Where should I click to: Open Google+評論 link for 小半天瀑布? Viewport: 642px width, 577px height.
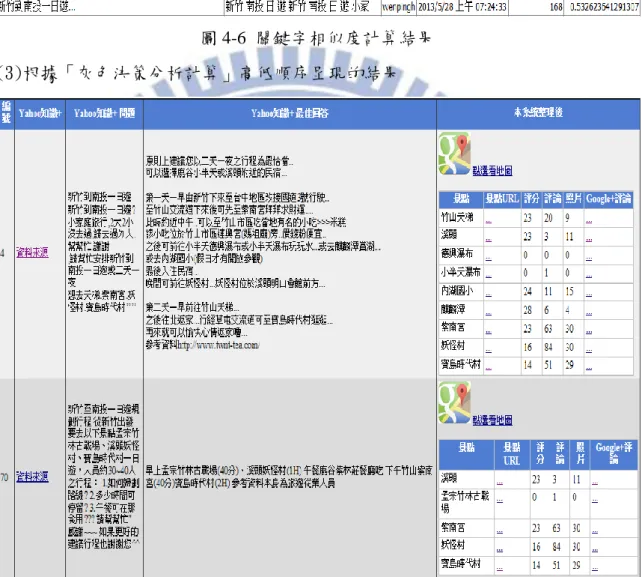(589, 276)
